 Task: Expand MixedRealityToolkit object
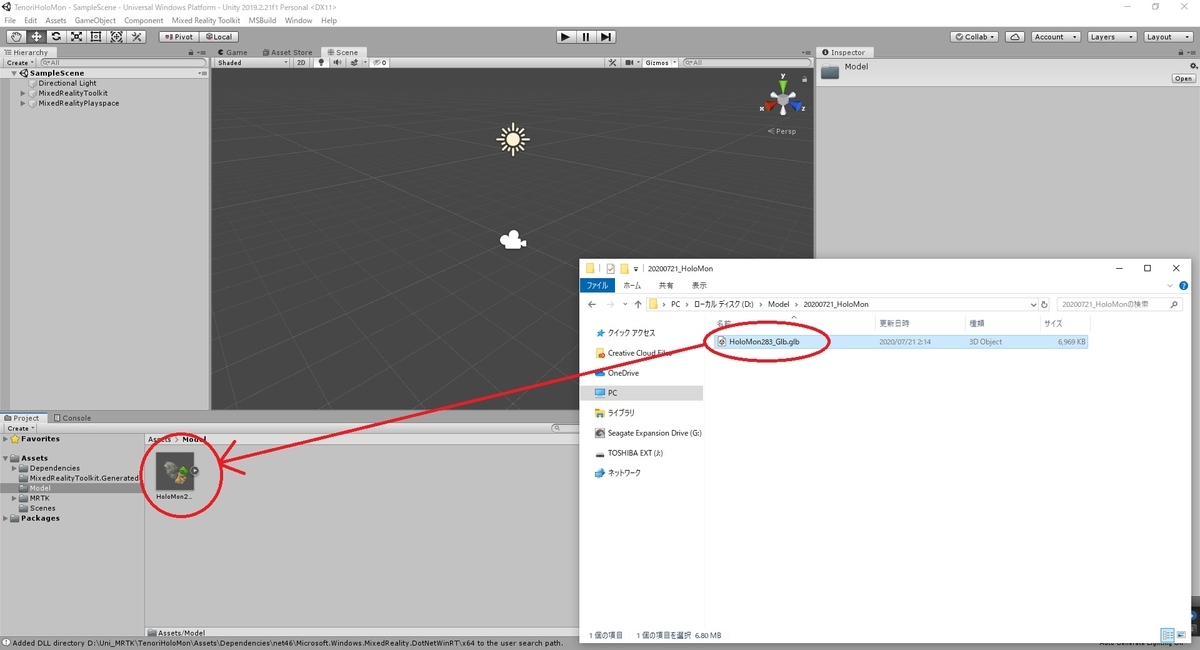(x=23, y=93)
